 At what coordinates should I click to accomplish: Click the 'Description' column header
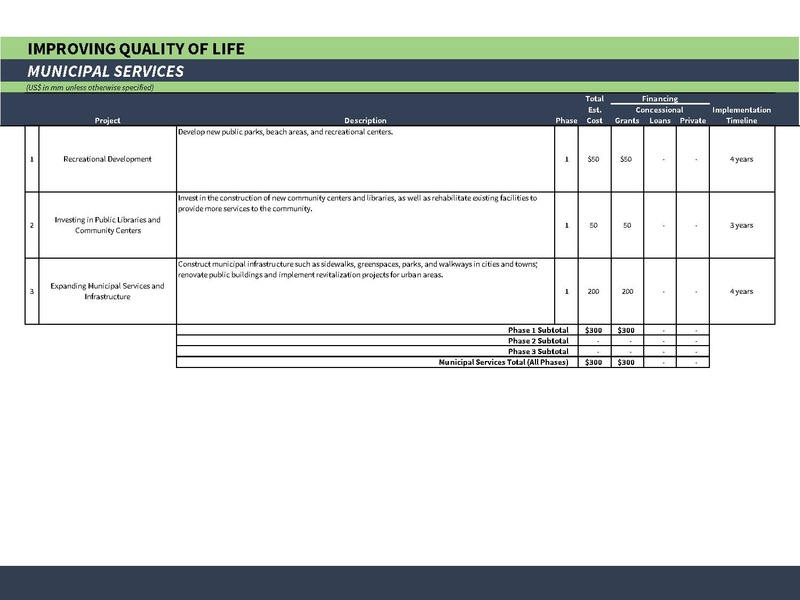tap(365, 121)
